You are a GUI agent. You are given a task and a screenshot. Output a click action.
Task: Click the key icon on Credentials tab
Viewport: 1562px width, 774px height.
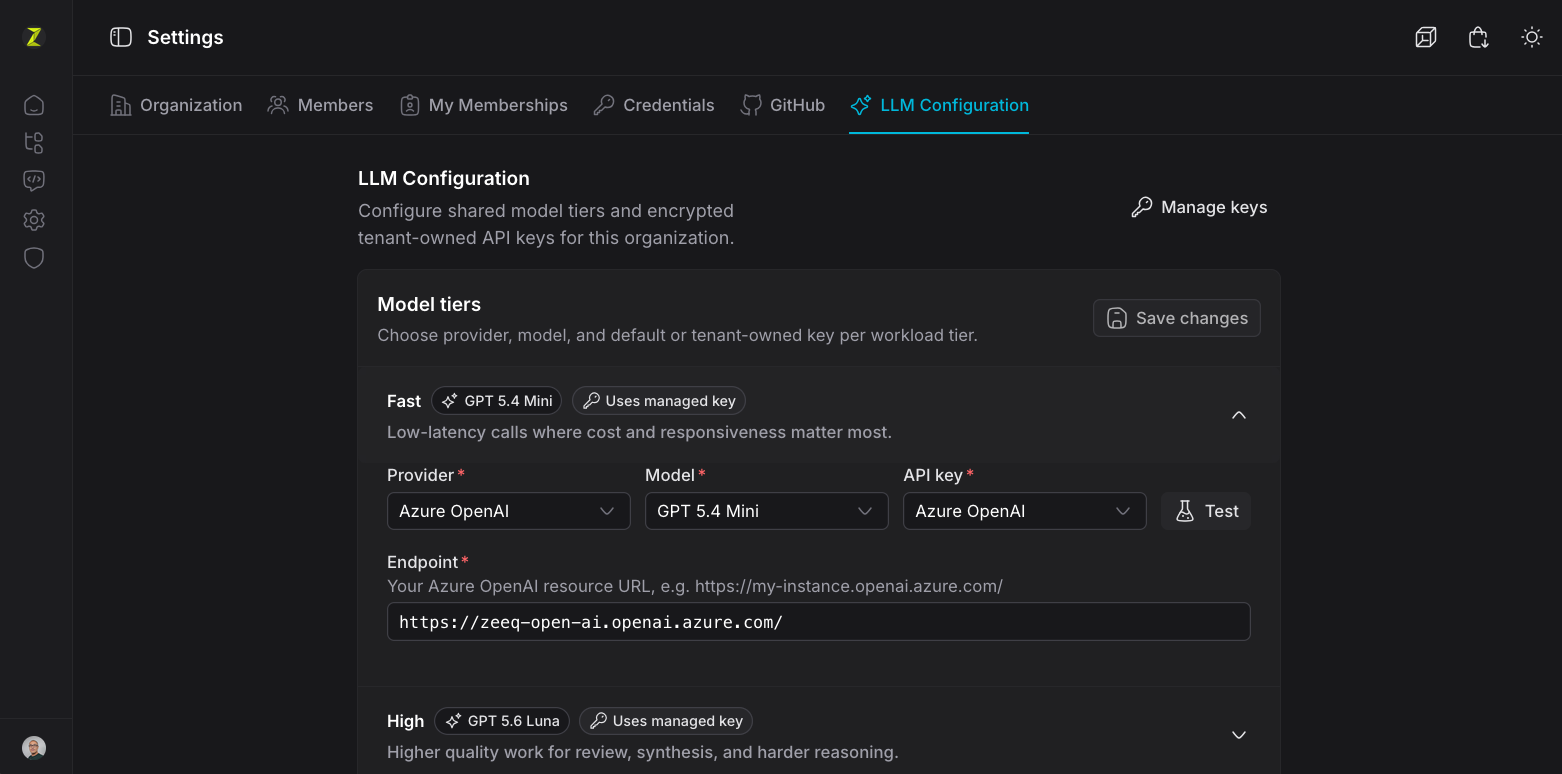[604, 105]
